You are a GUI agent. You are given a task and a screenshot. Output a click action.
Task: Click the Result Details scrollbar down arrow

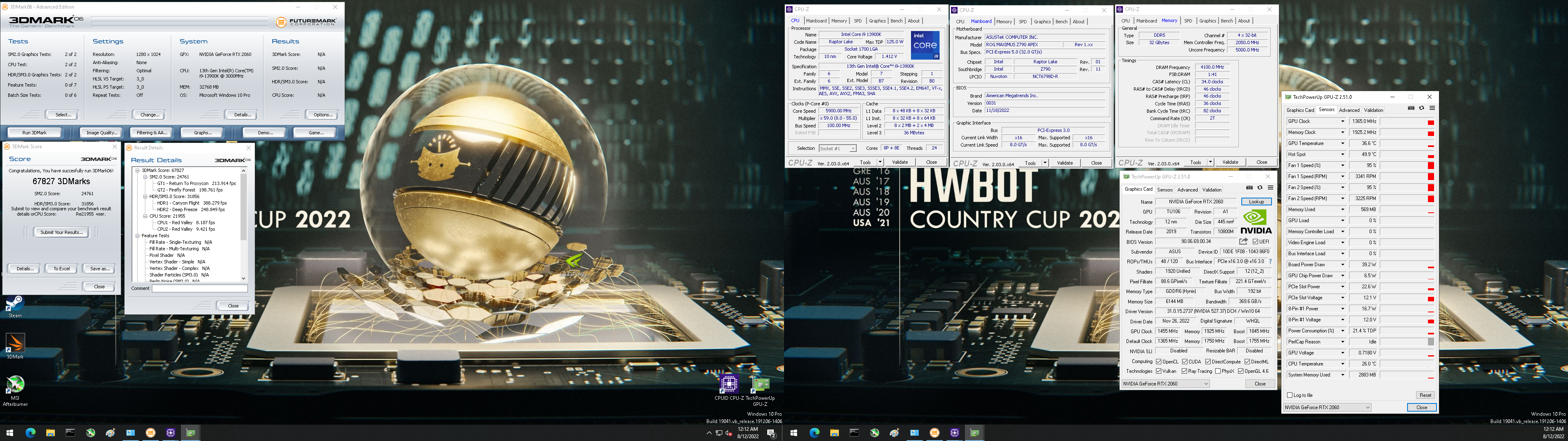tap(243, 278)
